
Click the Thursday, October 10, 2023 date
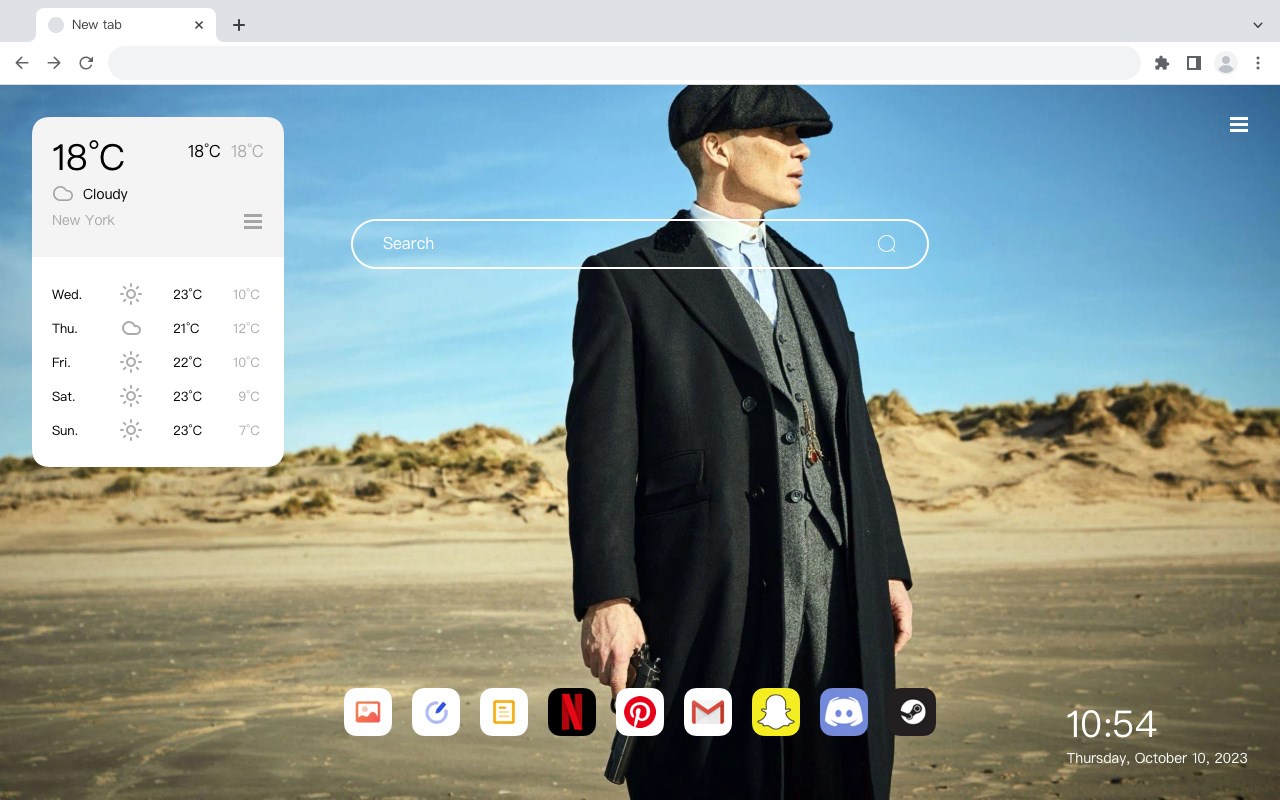1157,758
